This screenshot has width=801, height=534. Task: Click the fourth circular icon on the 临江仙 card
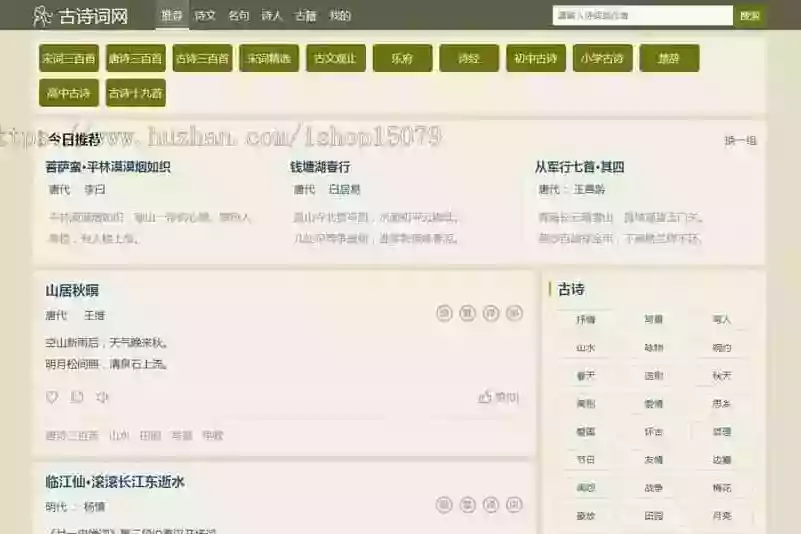pyautogui.click(x=514, y=505)
